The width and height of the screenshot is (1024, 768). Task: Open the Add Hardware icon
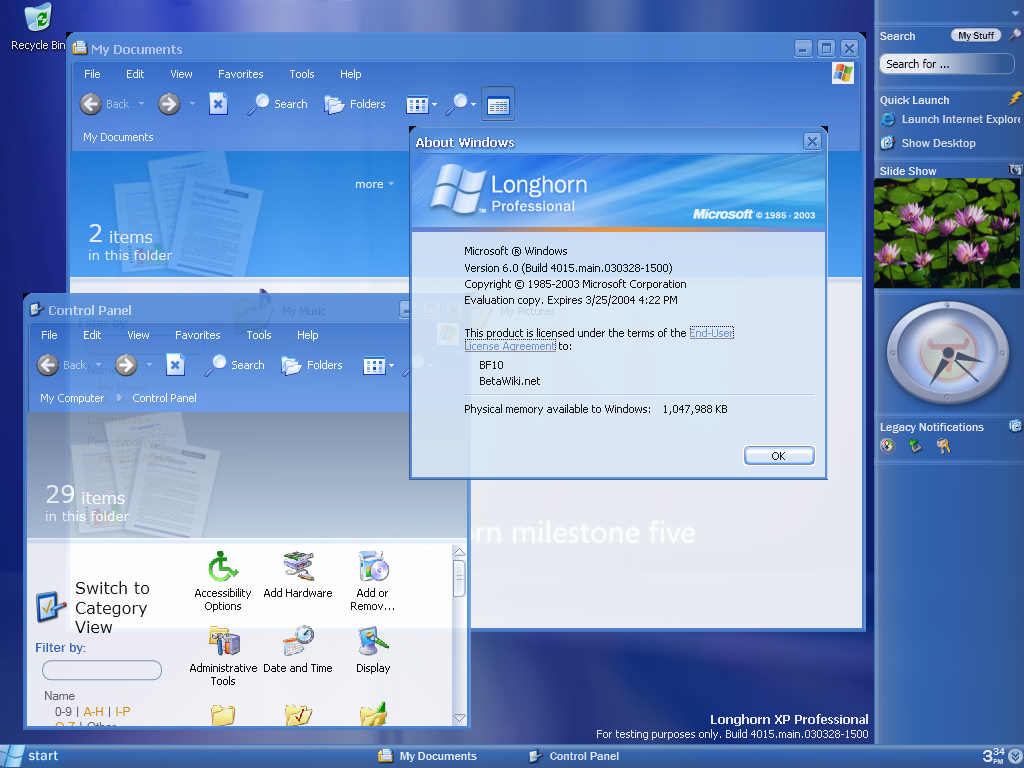pyautogui.click(x=298, y=568)
